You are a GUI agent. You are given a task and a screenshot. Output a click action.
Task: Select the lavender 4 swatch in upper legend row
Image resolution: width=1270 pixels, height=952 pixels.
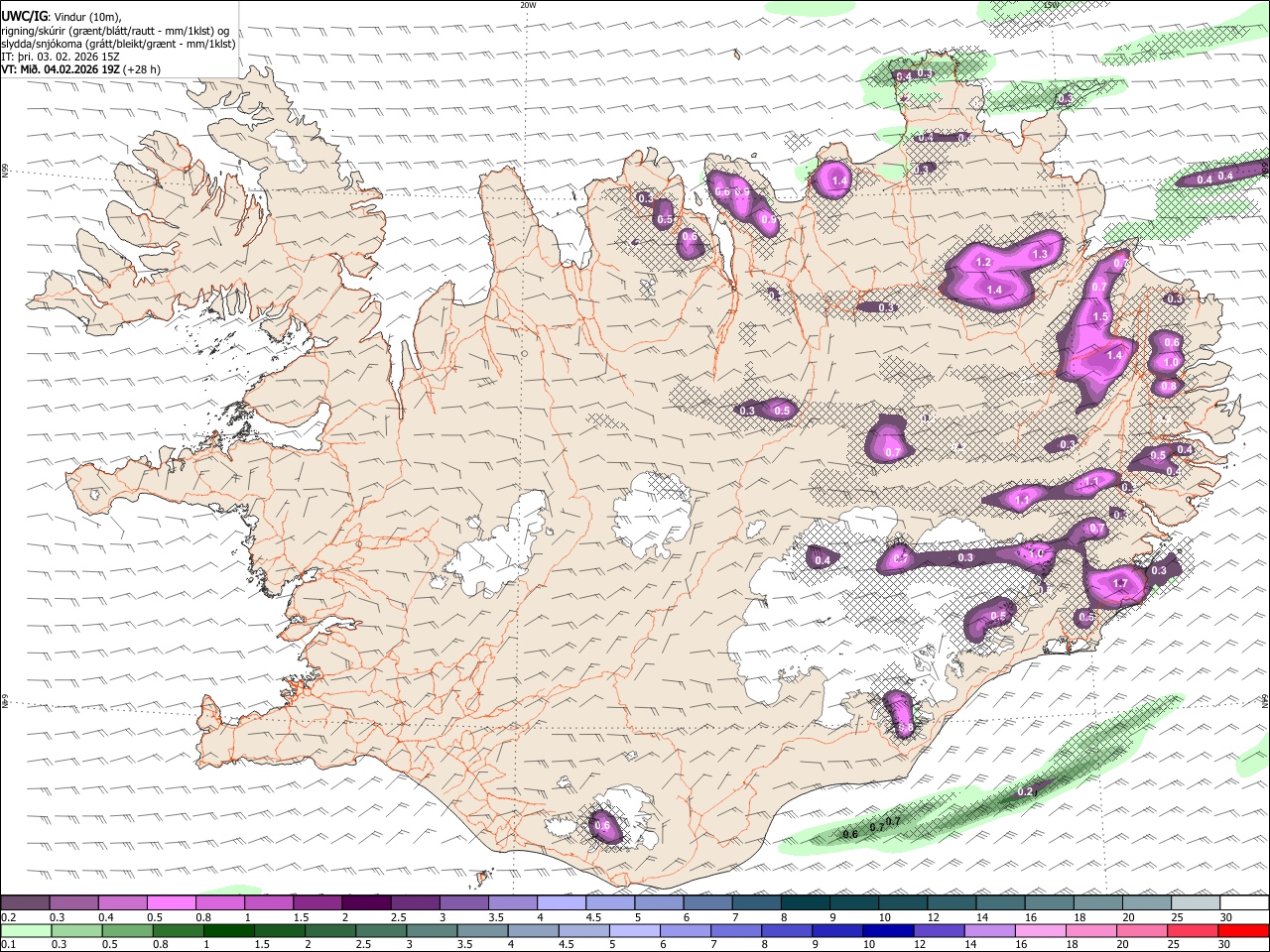[x=561, y=903]
